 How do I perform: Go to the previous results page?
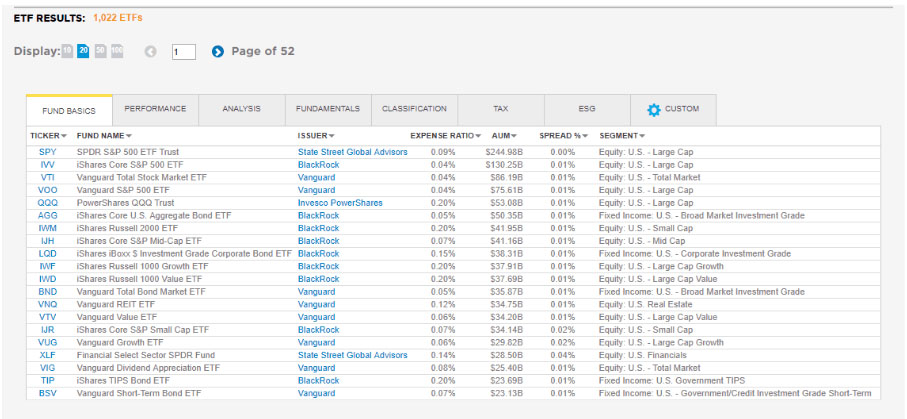(150, 52)
